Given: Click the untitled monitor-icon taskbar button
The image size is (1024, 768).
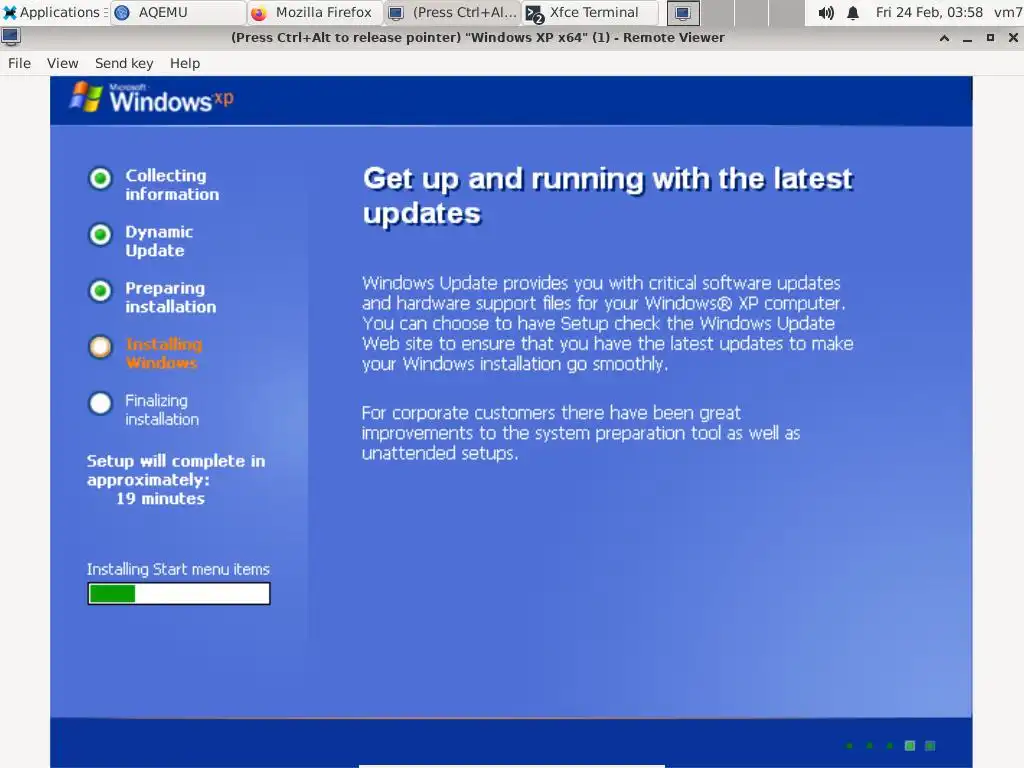Looking at the screenshot, I should (x=683, y=12).
